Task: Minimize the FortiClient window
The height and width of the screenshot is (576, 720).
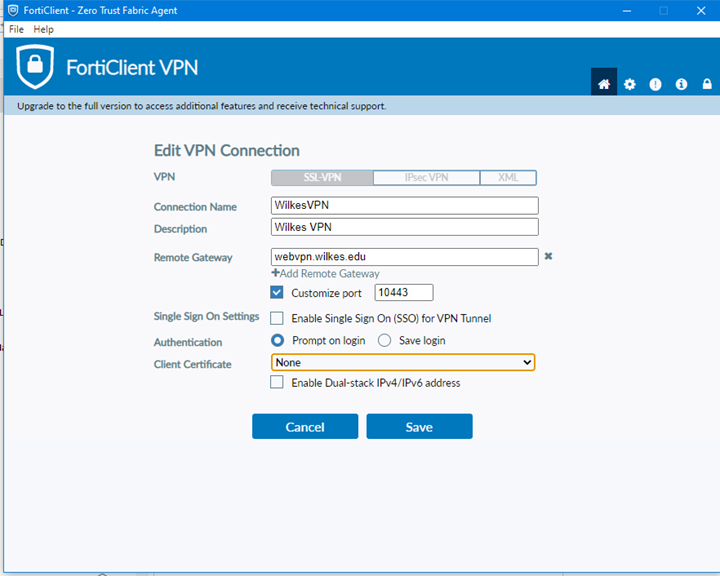Action: [627, 11]
